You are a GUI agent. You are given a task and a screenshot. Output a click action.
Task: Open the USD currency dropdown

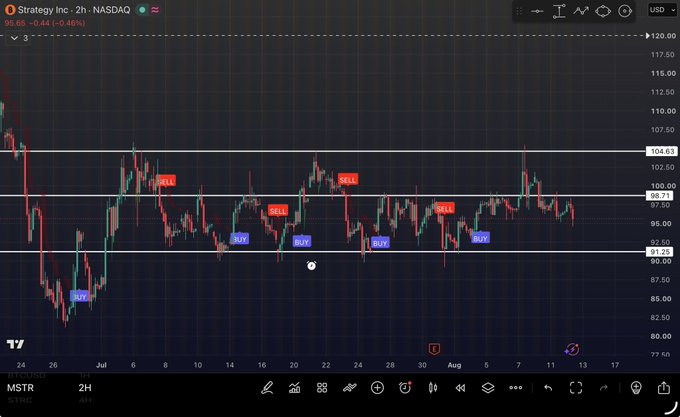pos(662,10)
